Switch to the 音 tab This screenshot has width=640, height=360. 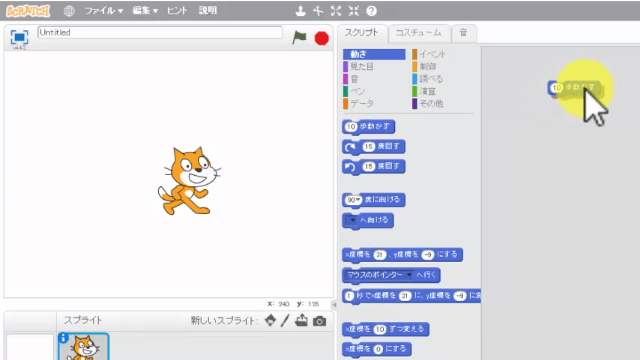pos(463,33)
